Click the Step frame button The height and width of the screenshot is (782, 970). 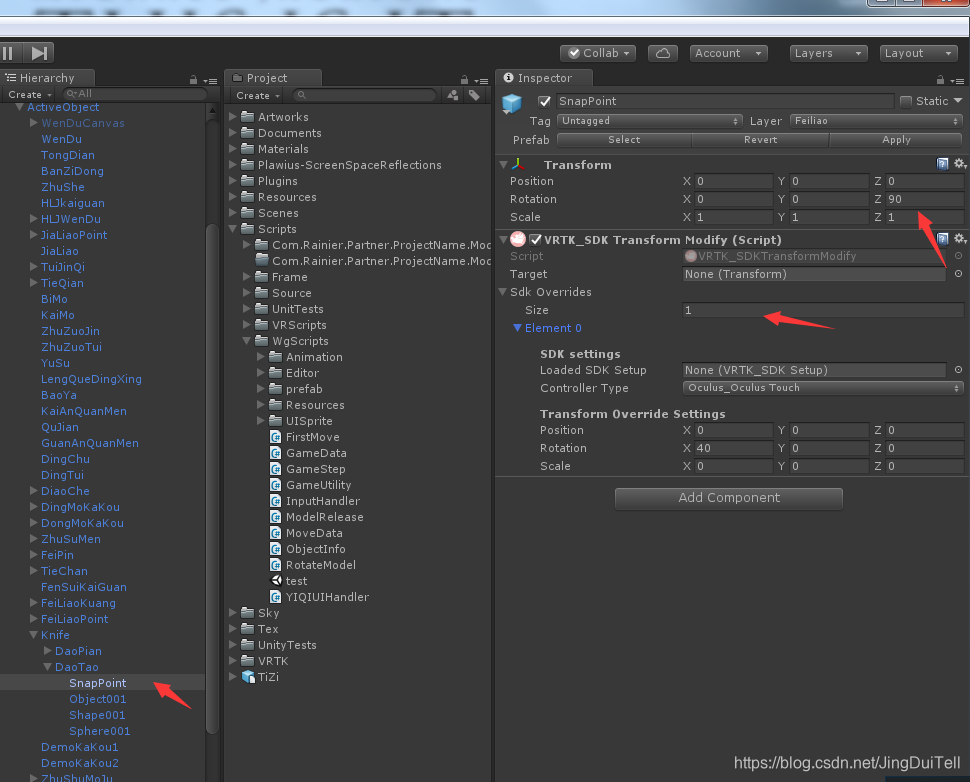(39, 53)
